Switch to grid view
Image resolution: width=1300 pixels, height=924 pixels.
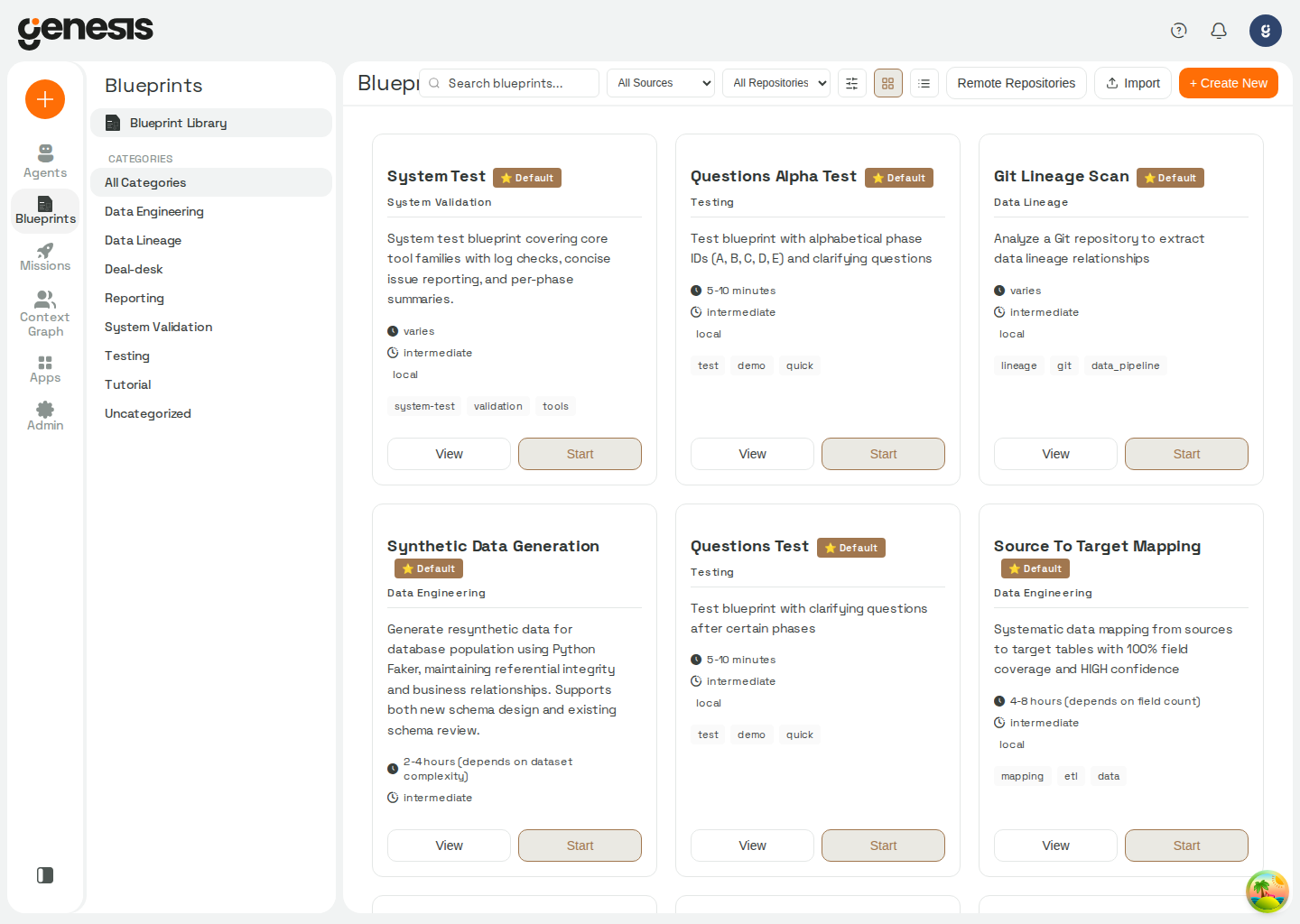pos(888,83)
